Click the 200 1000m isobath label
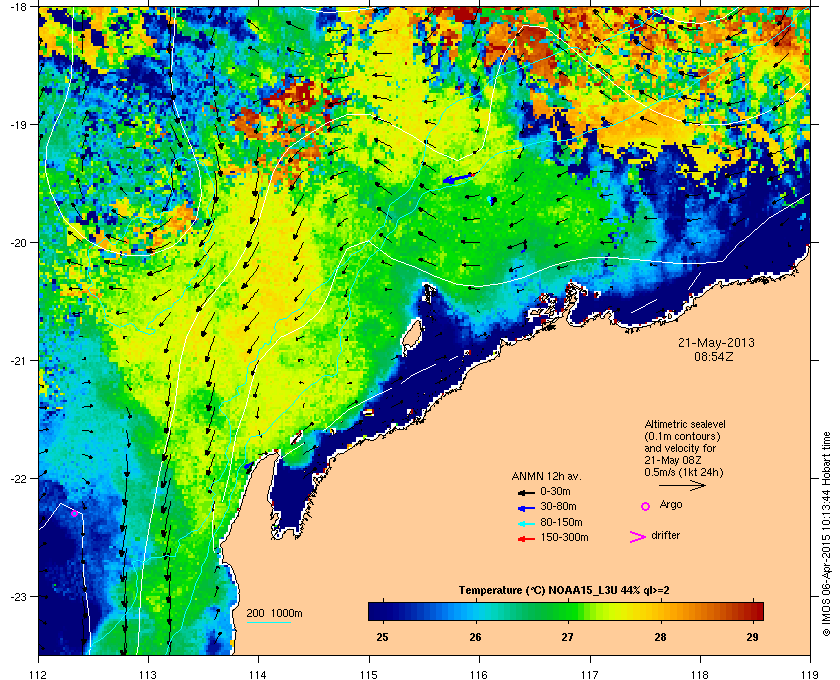The height and width of the screenshot is (680, 840). [274, 614]
